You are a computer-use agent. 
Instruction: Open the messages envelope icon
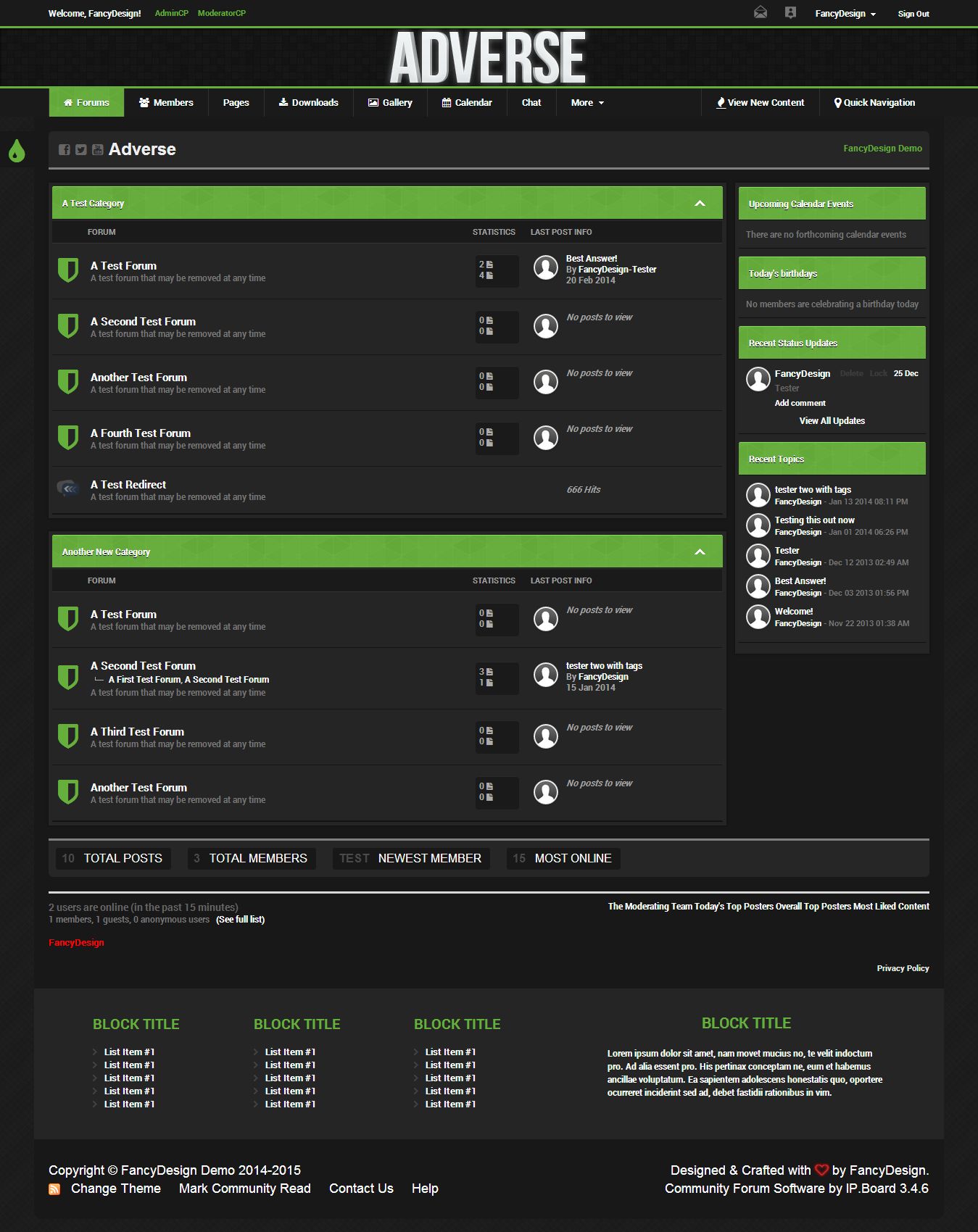pos(760,12)
